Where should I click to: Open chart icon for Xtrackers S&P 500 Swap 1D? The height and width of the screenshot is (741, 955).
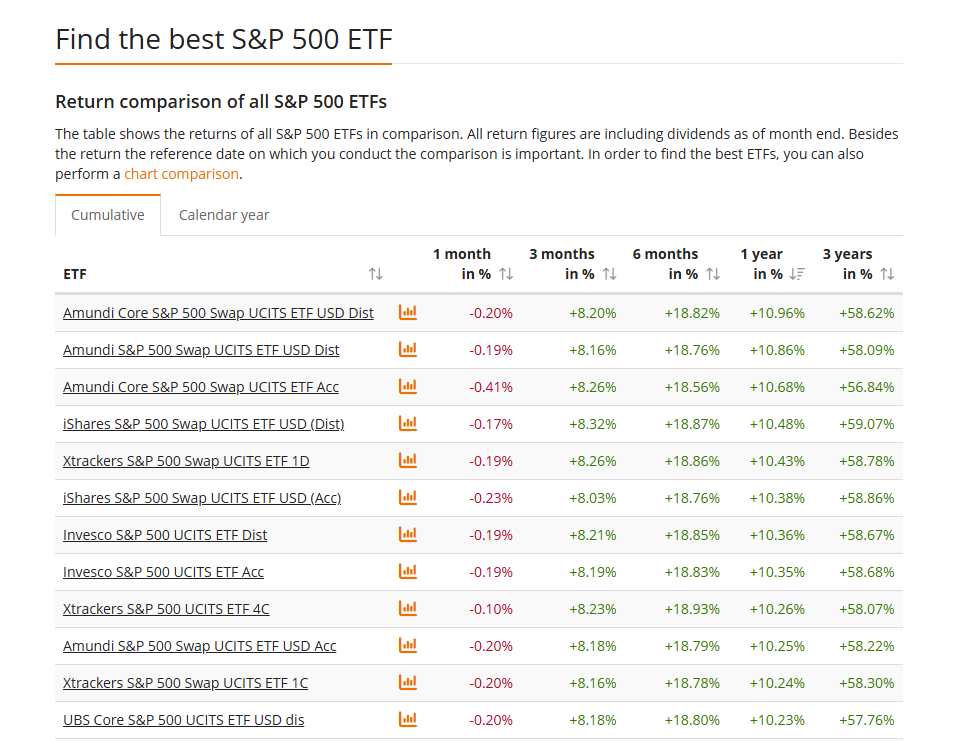pos(407,461)
